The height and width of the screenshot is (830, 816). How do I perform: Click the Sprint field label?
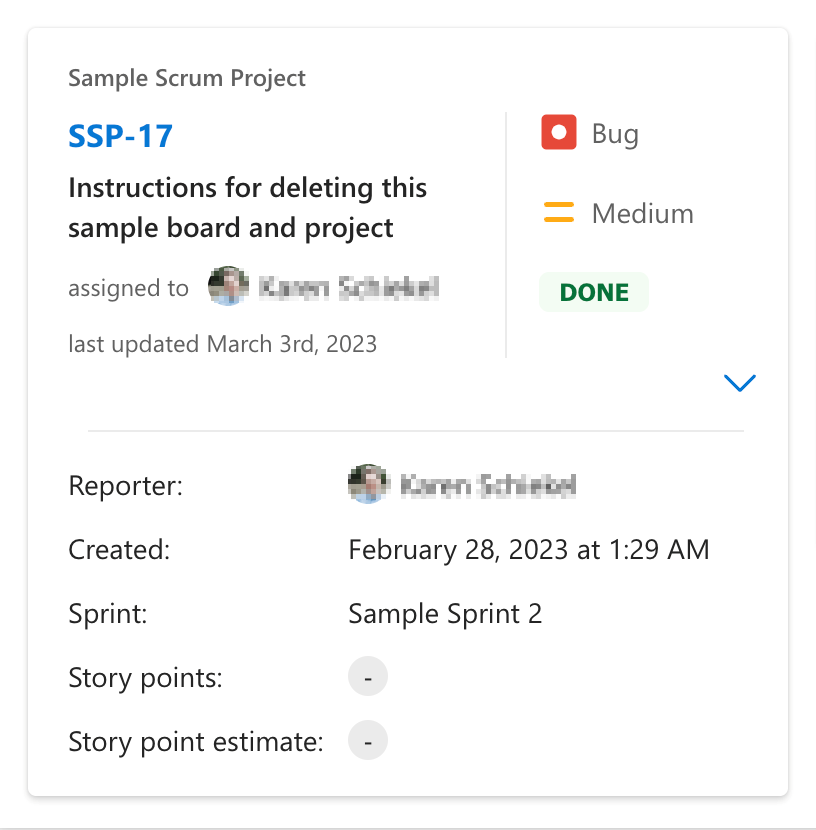click(x=107, y=613)
